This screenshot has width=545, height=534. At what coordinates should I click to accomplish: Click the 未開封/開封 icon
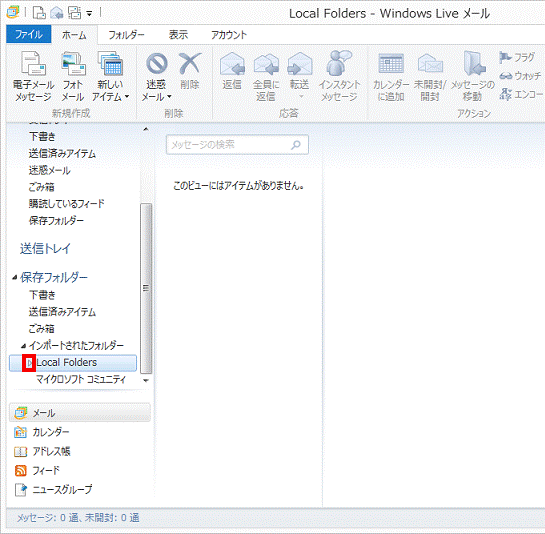pos(430,63)
